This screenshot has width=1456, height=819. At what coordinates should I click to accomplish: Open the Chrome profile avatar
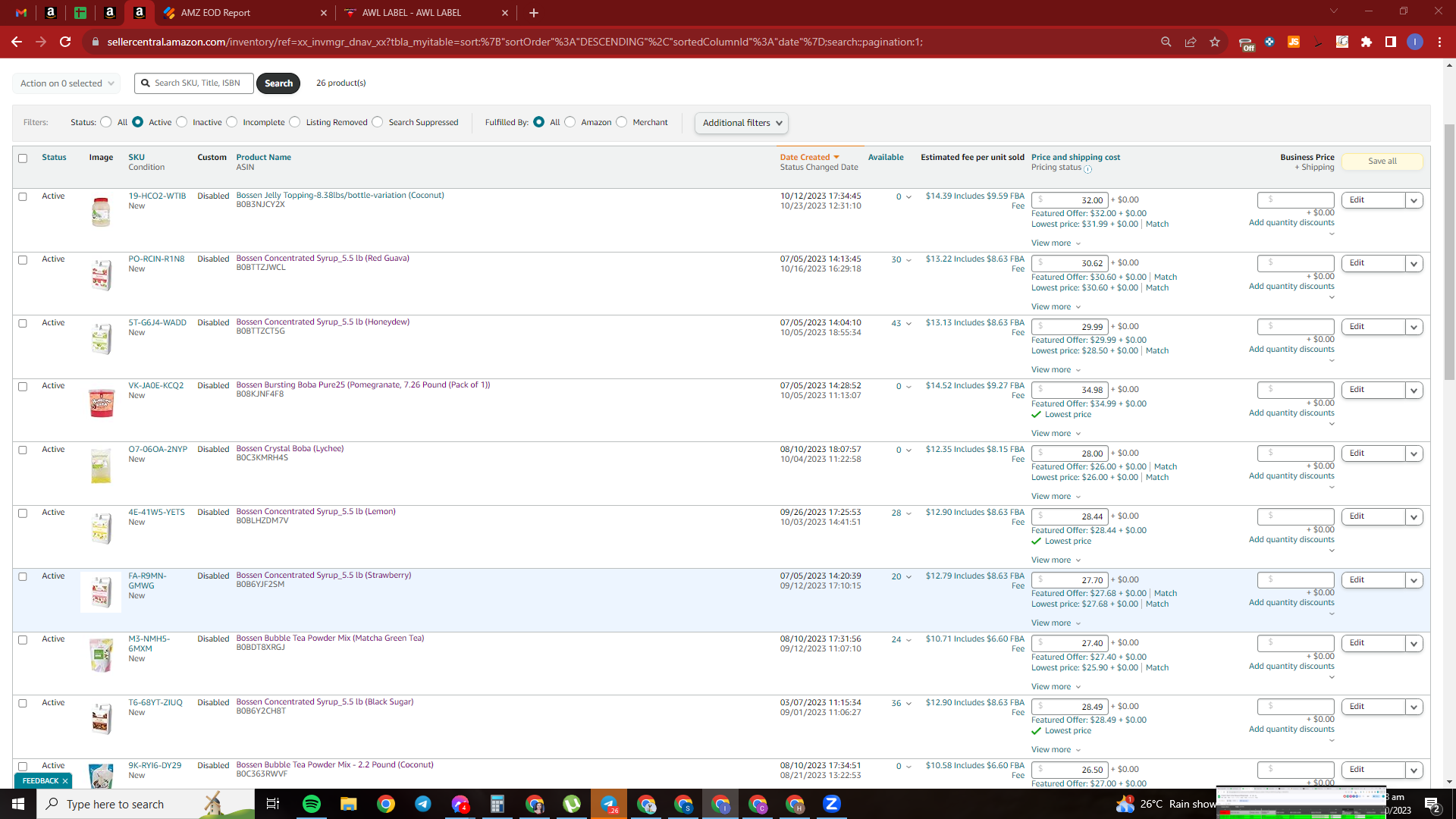coord(1415,42)
